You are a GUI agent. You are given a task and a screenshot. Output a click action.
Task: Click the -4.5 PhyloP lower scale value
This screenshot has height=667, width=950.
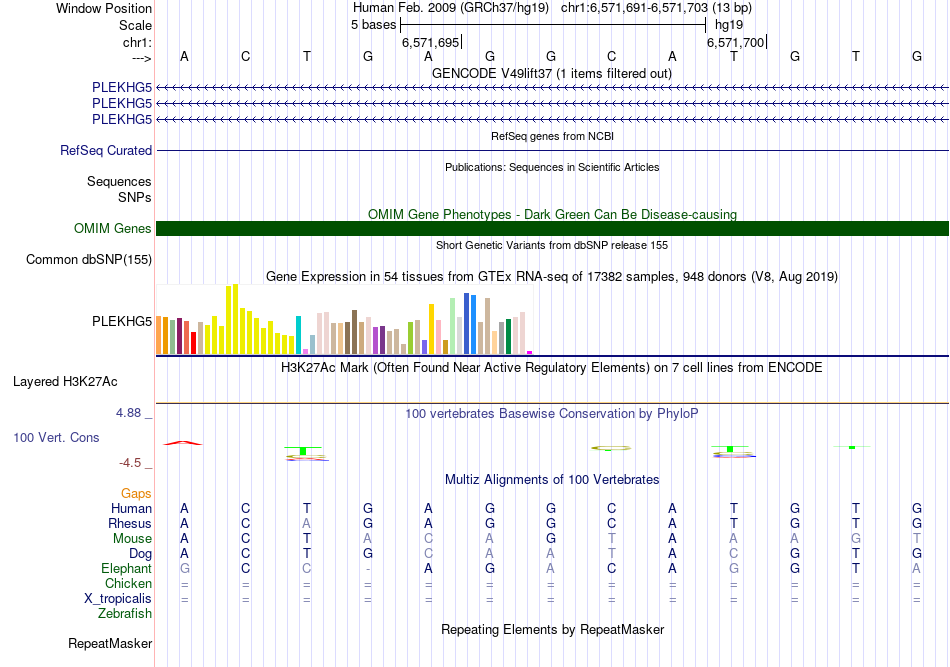pos(130,463)
